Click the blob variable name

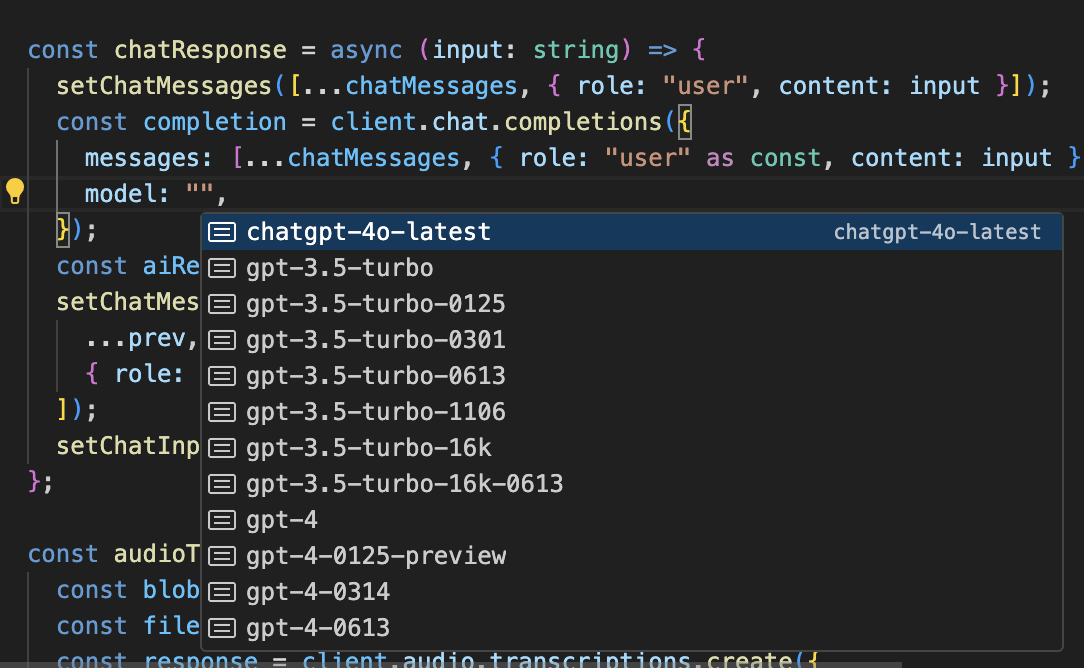pyautogui.click(x=171, y=590)
